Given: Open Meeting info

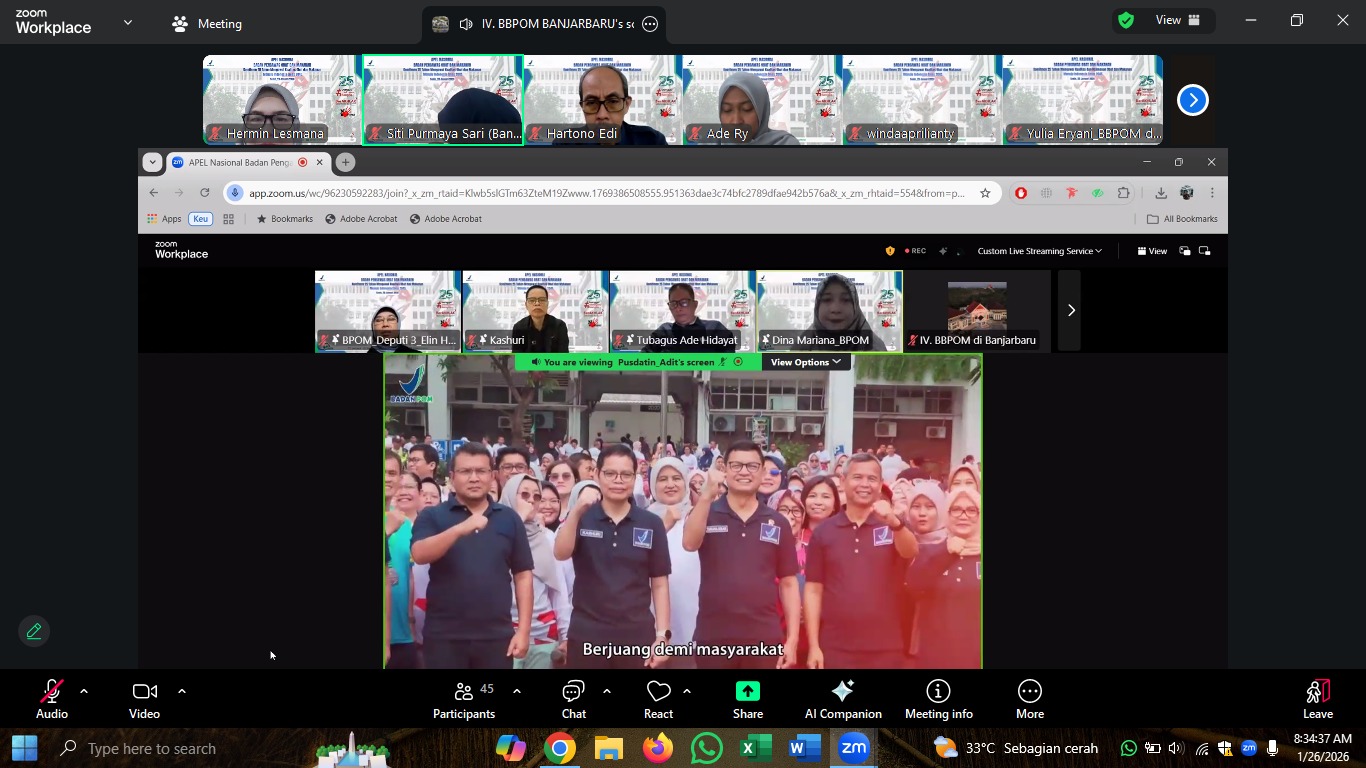Looking at the screenshot, I should (938, 700).
